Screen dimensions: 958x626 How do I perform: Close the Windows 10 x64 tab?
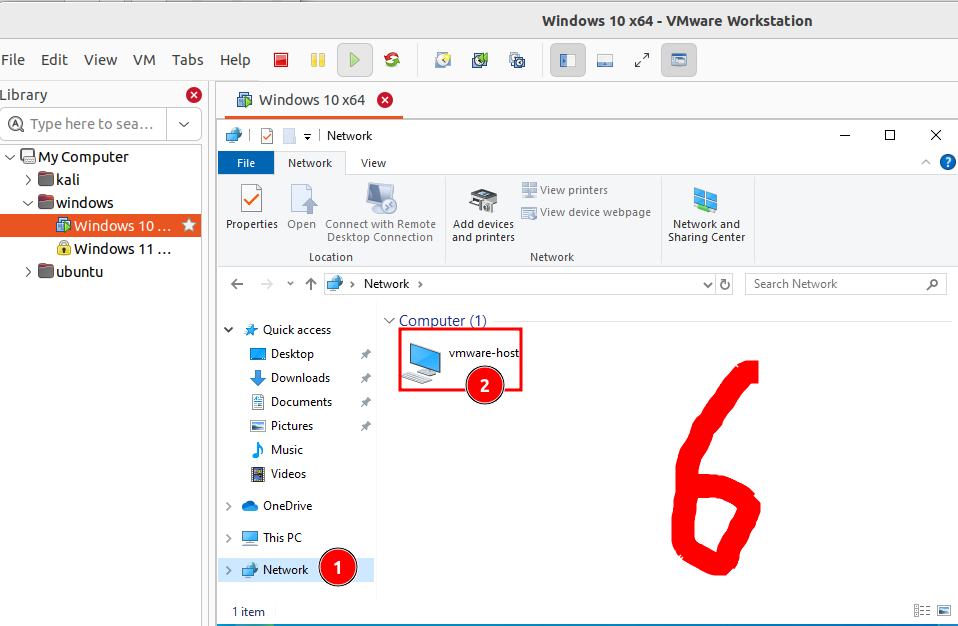[385, 100]
